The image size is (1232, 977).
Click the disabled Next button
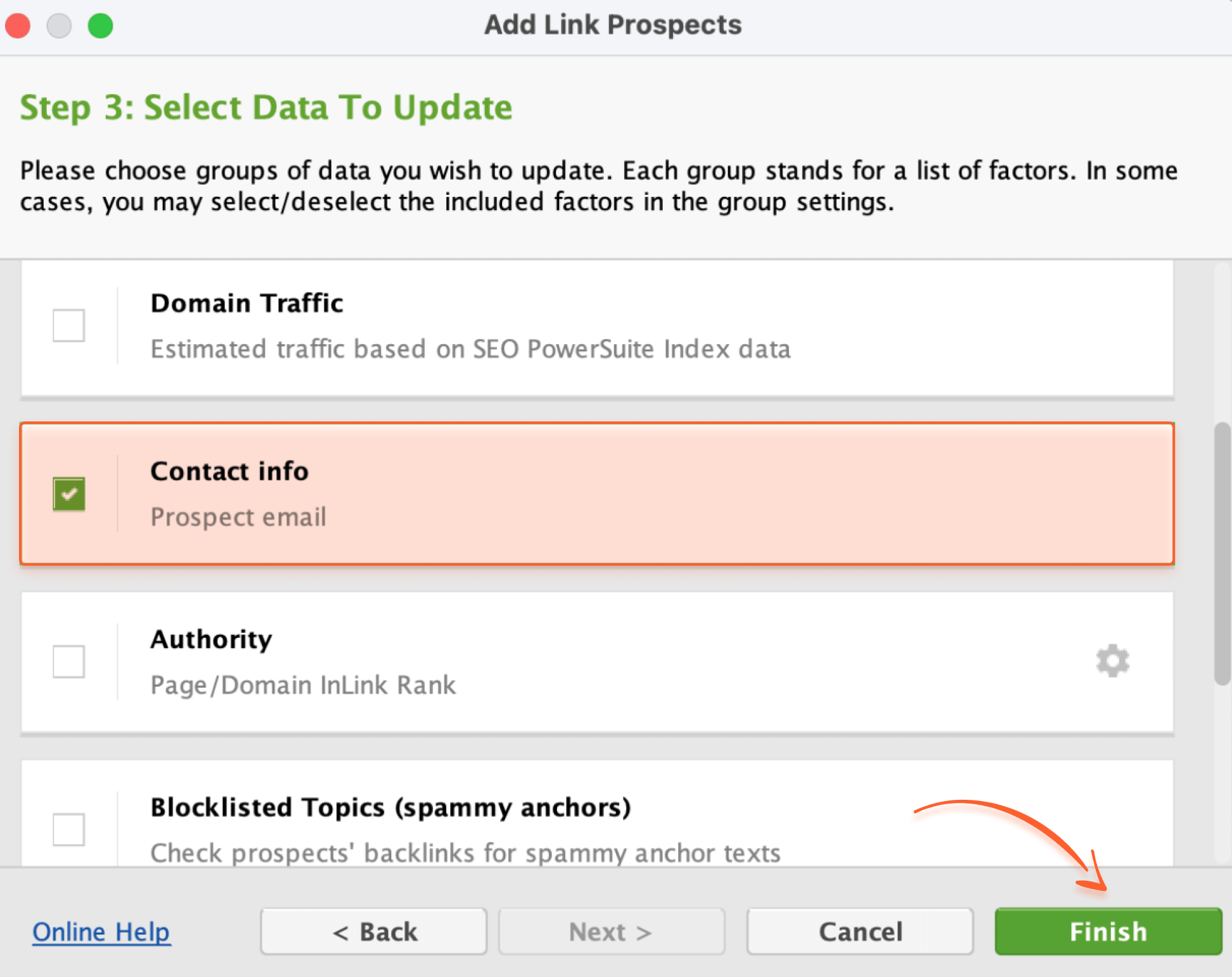(612, 931)
